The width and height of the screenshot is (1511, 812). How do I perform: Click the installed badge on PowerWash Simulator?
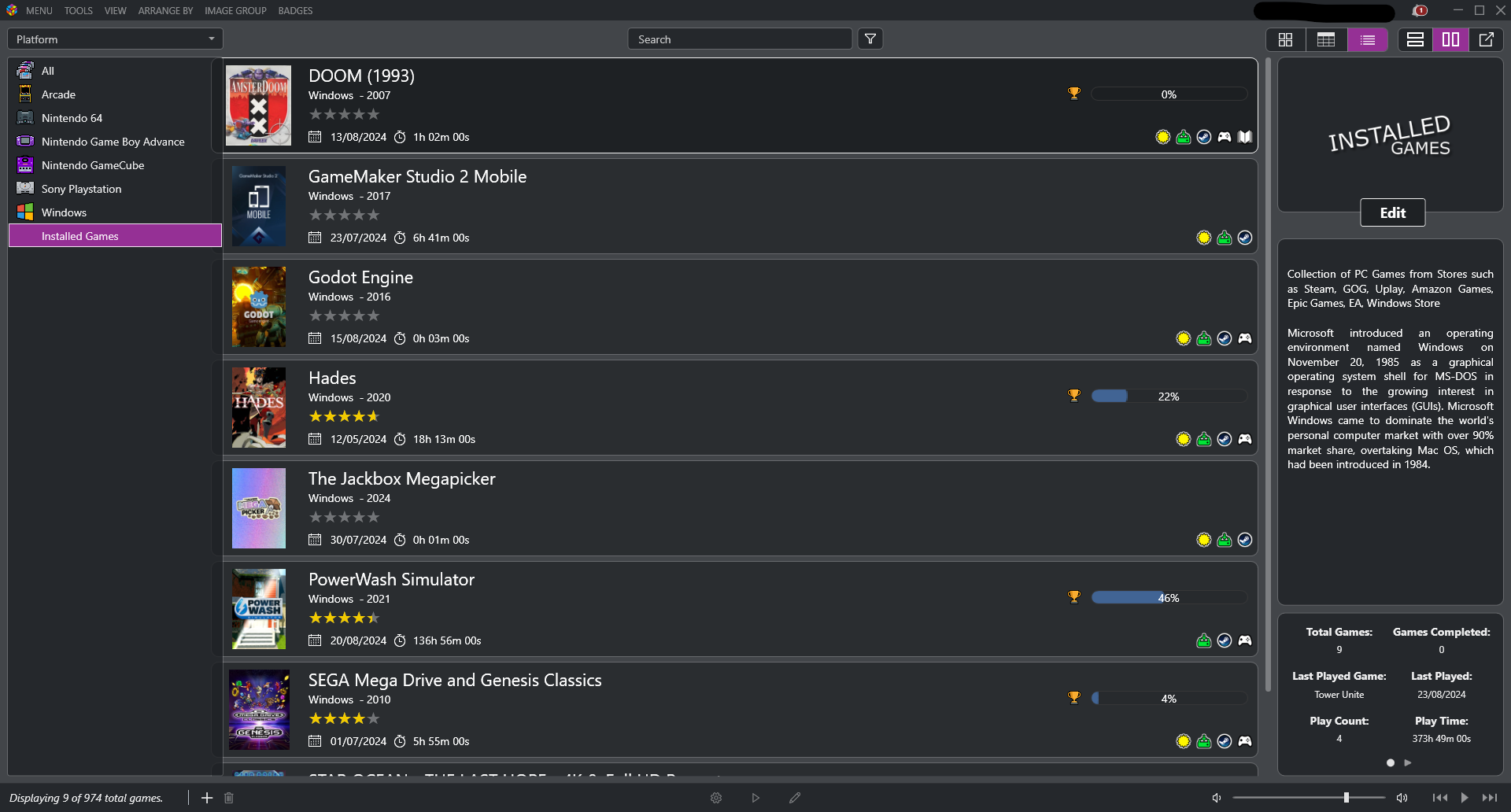pos(1204,640)
